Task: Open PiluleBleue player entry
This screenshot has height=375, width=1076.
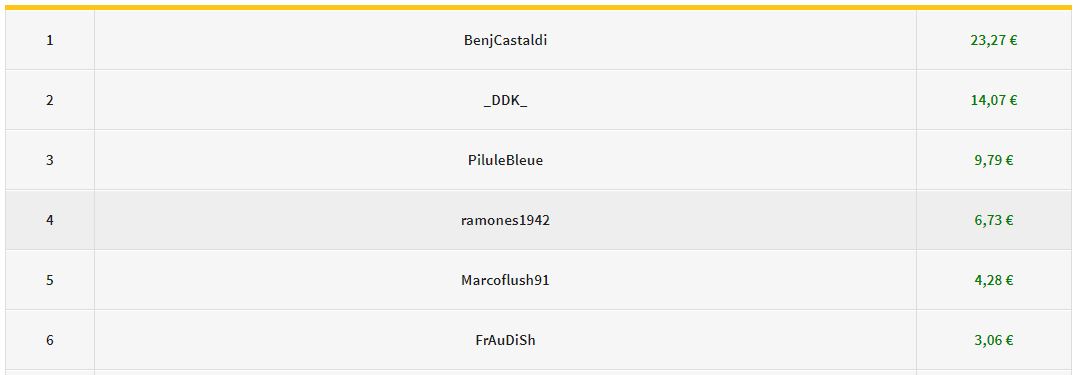Action: coord(505,160)
